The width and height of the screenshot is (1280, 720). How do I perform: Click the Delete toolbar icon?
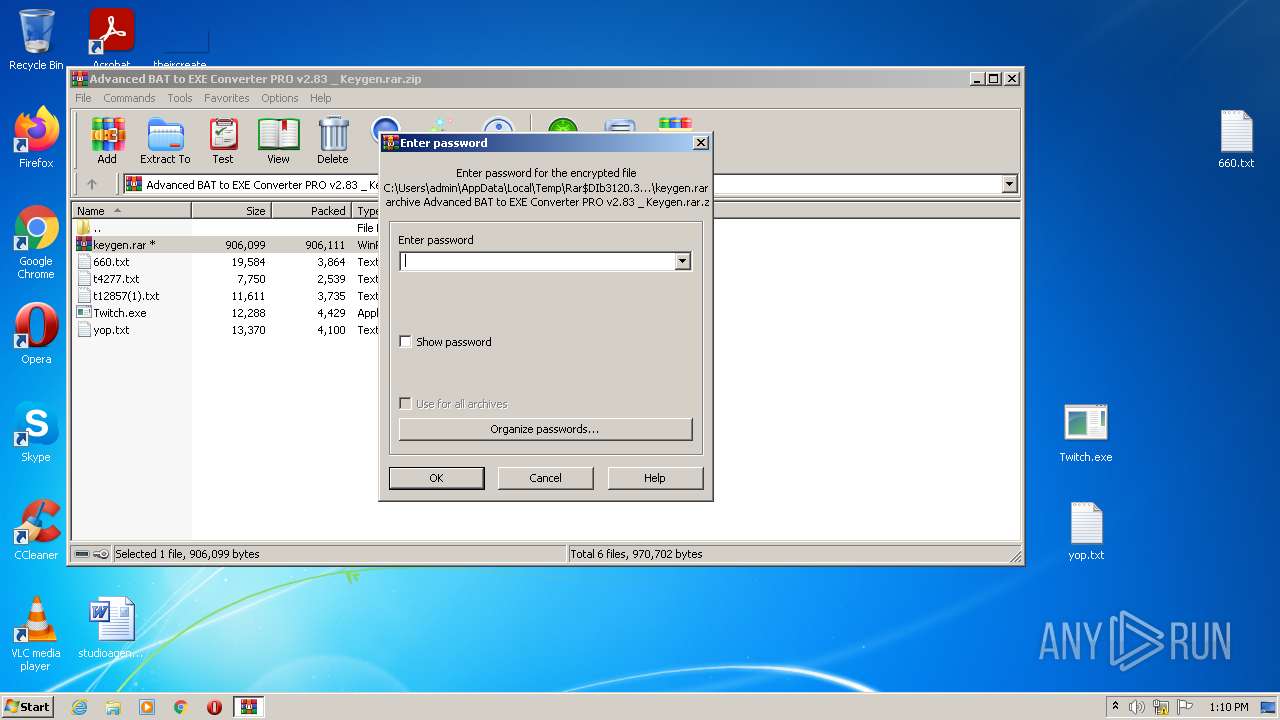pyautogui.click(x=333, y=141)
